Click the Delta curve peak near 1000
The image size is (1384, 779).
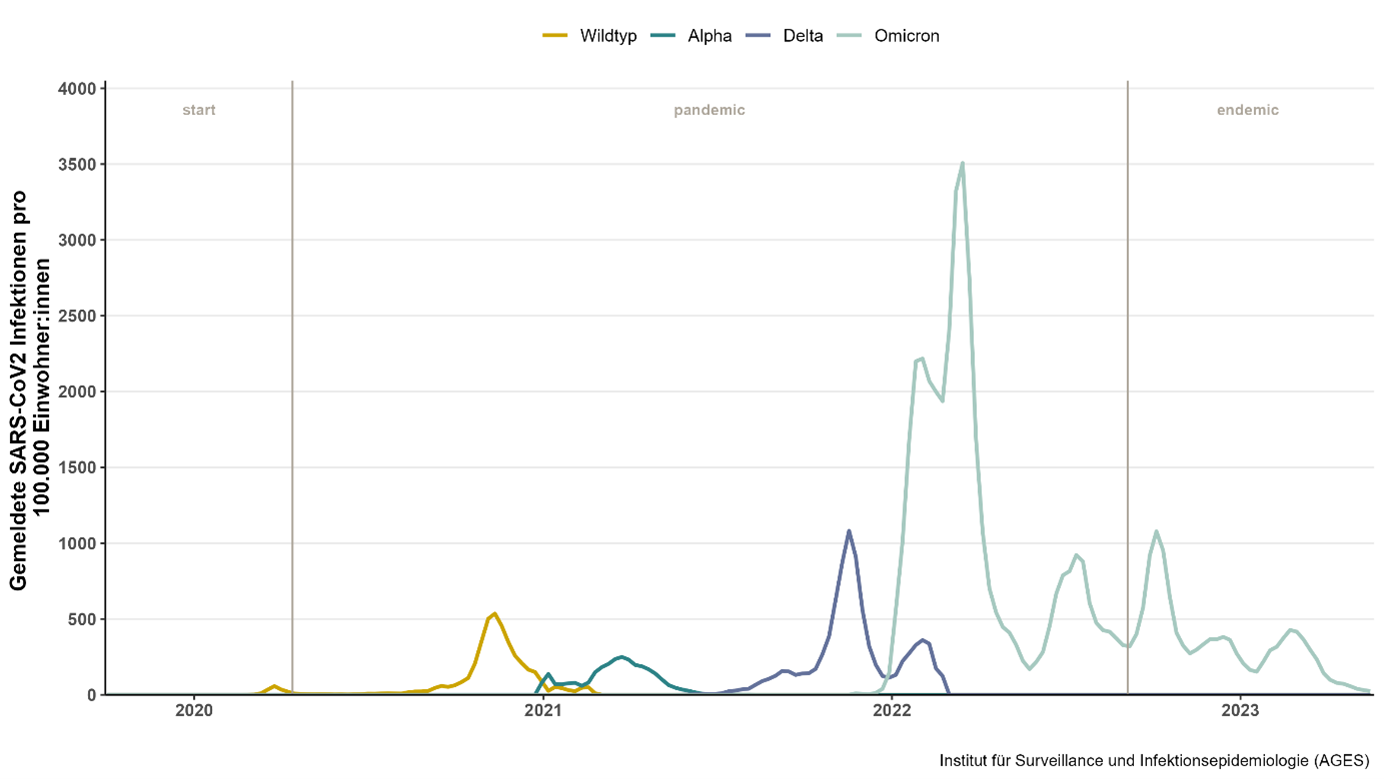click(849, 531)
